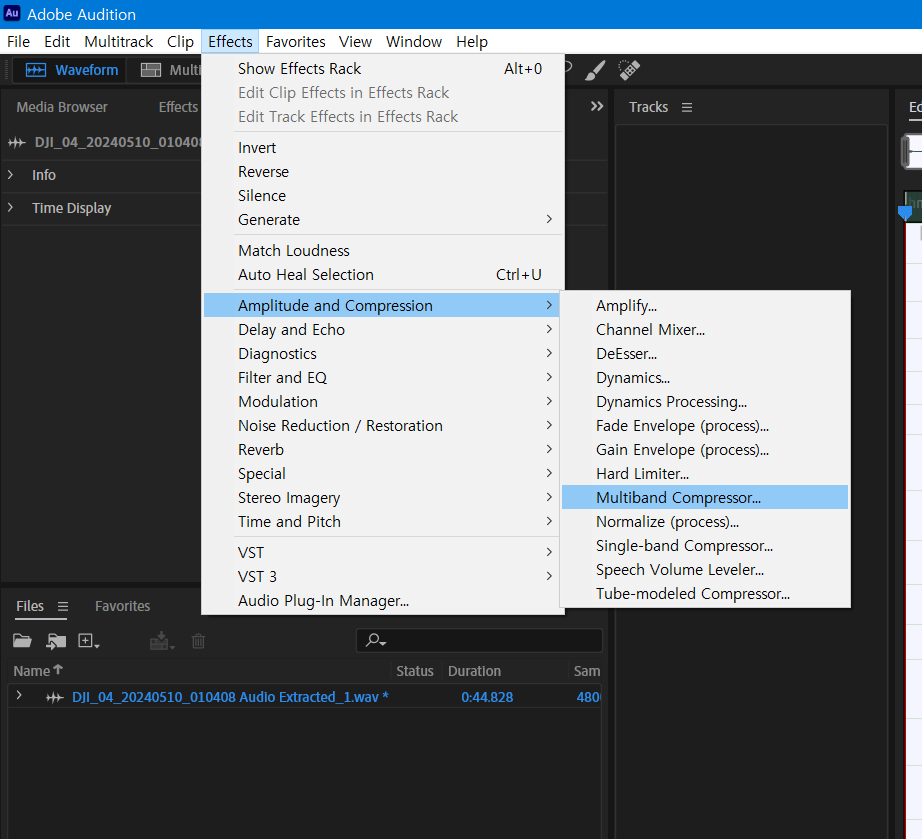
Task: Expand the DJI_04 wav file row arrow
Action: (x=19, y=696)
